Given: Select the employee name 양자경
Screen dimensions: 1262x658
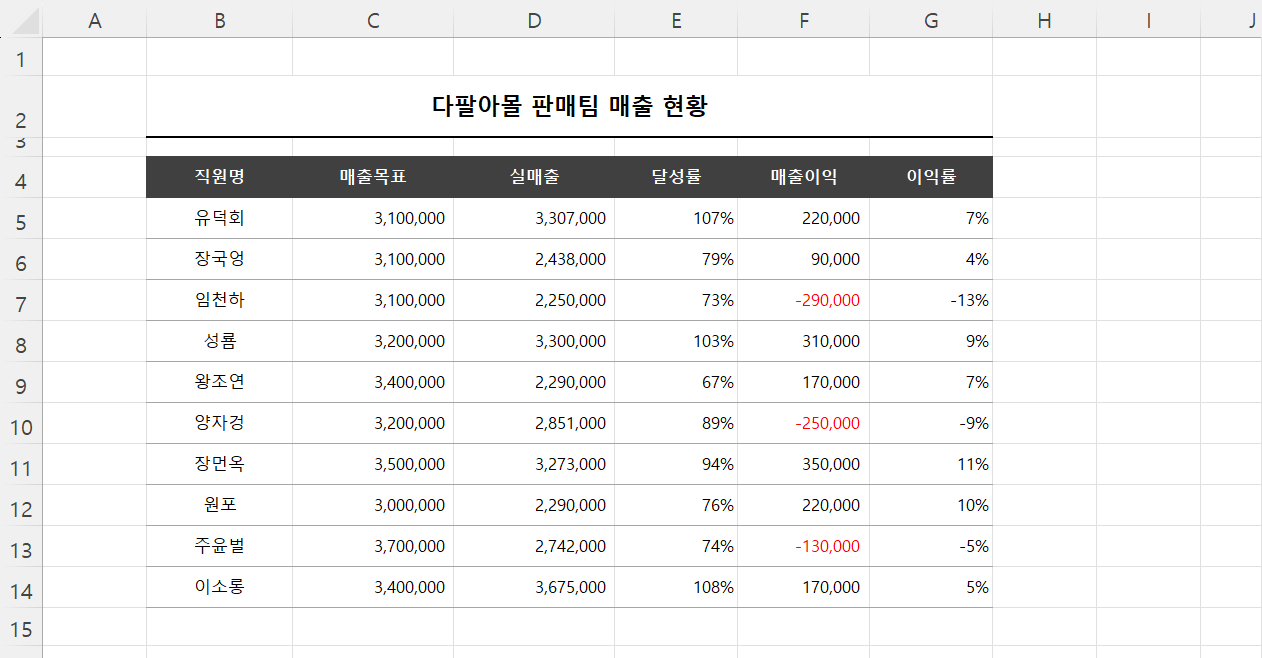Looking at the screenshot, I should point(219,423).
